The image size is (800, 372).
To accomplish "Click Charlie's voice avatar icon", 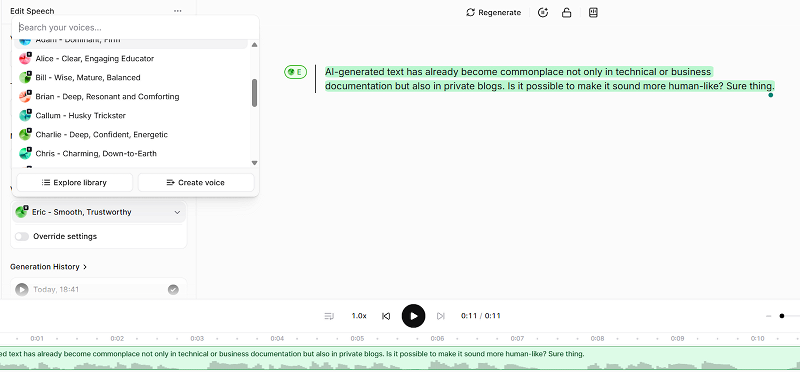I will coord(25,135).
